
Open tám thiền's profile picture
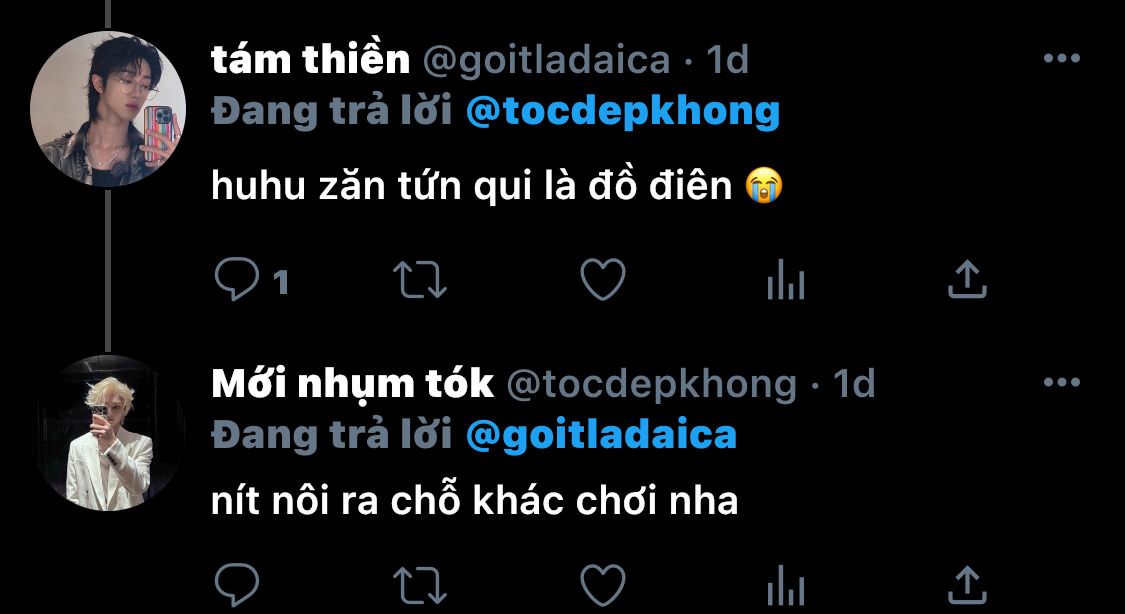click(x=108, y=109)
